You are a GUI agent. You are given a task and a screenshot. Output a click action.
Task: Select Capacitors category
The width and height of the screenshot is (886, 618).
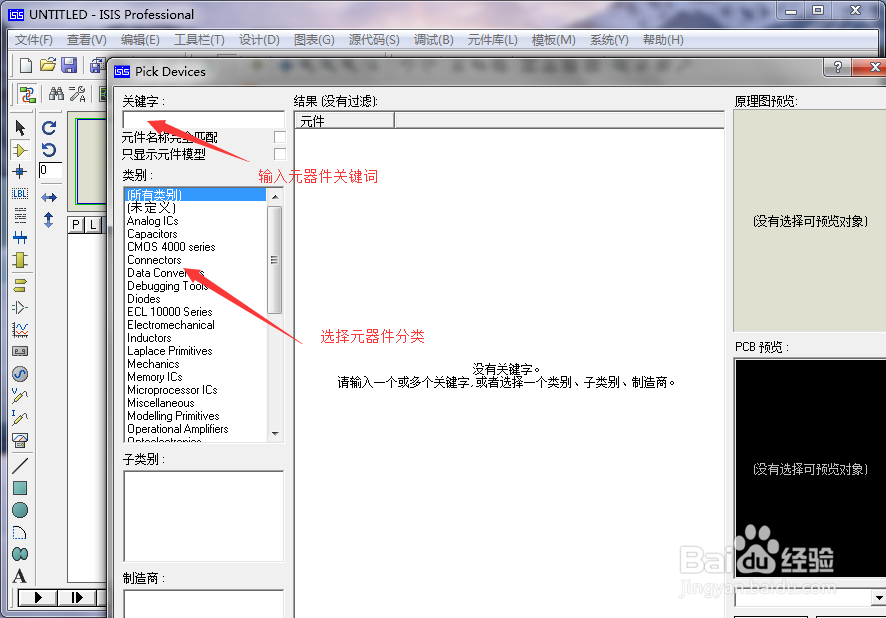tap(152, 234)
